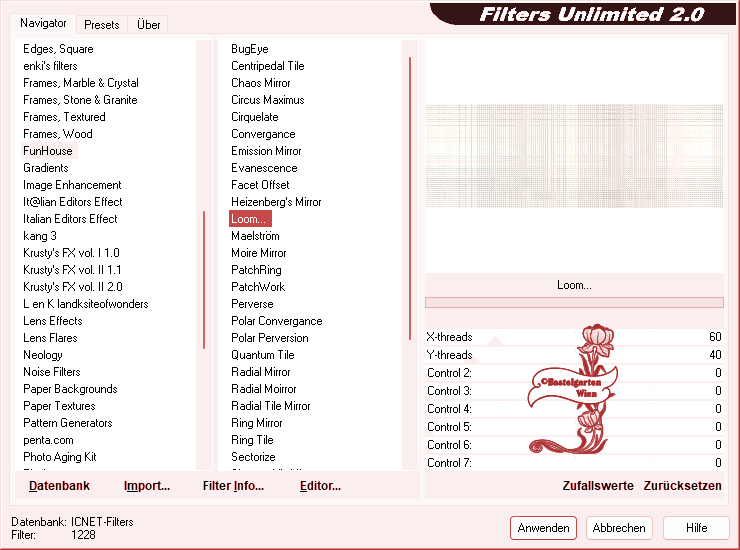Select Krusty's FX vol. I 1.0
The image size is (740, 550).
[71, 253]
